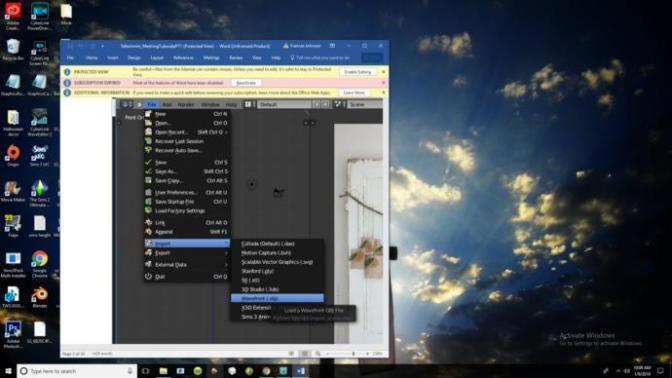Open the Adobe Creative Cloud desktop icon
This screenshot has width=672, height=378.
[13, 16]
